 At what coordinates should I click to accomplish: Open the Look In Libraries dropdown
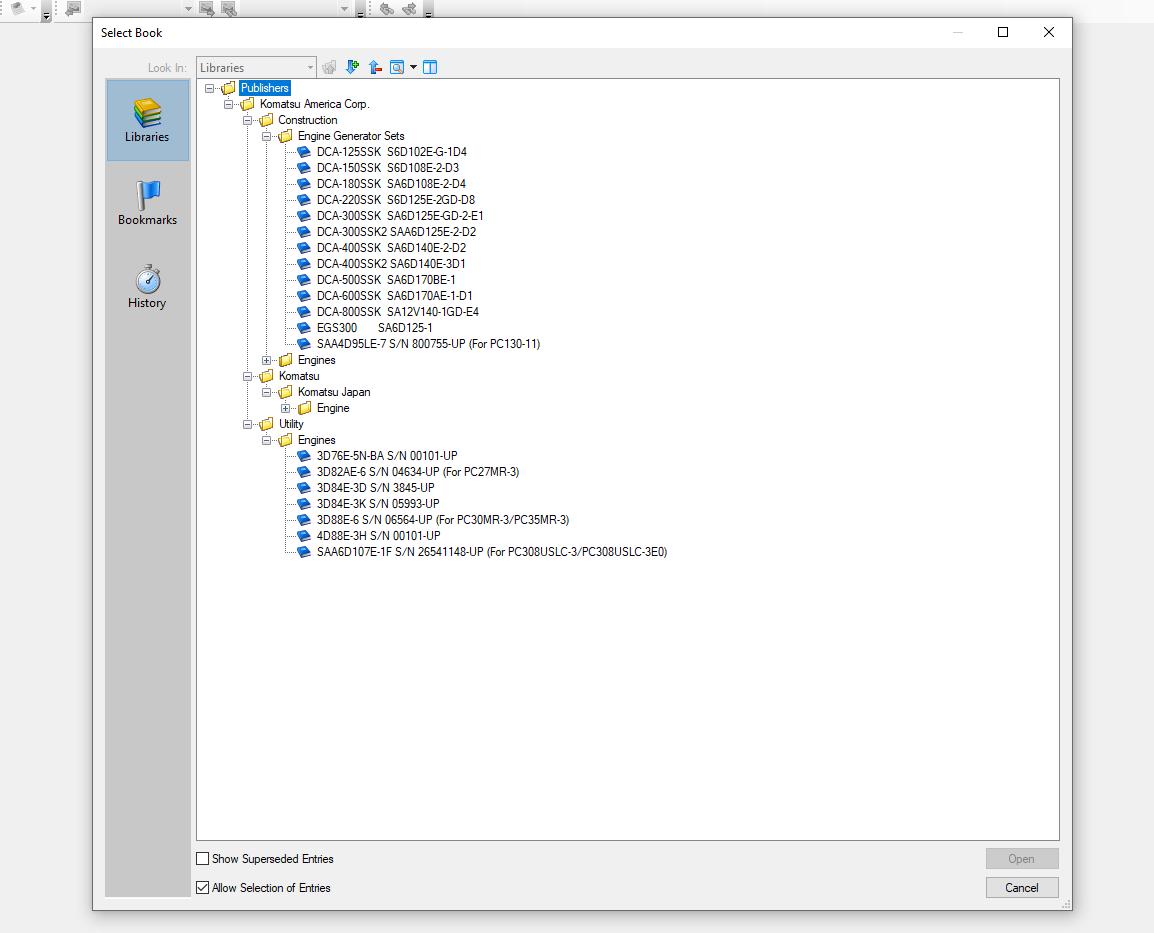256,67
